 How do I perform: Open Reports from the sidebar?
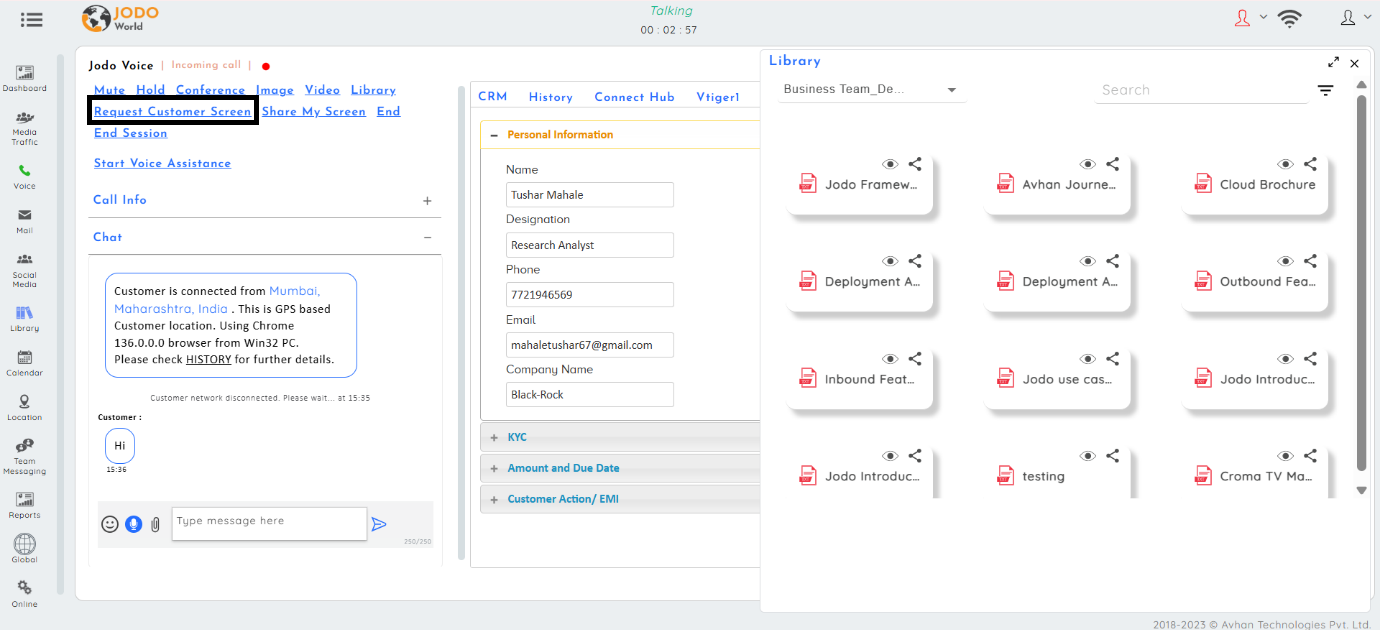click(24, 505)
